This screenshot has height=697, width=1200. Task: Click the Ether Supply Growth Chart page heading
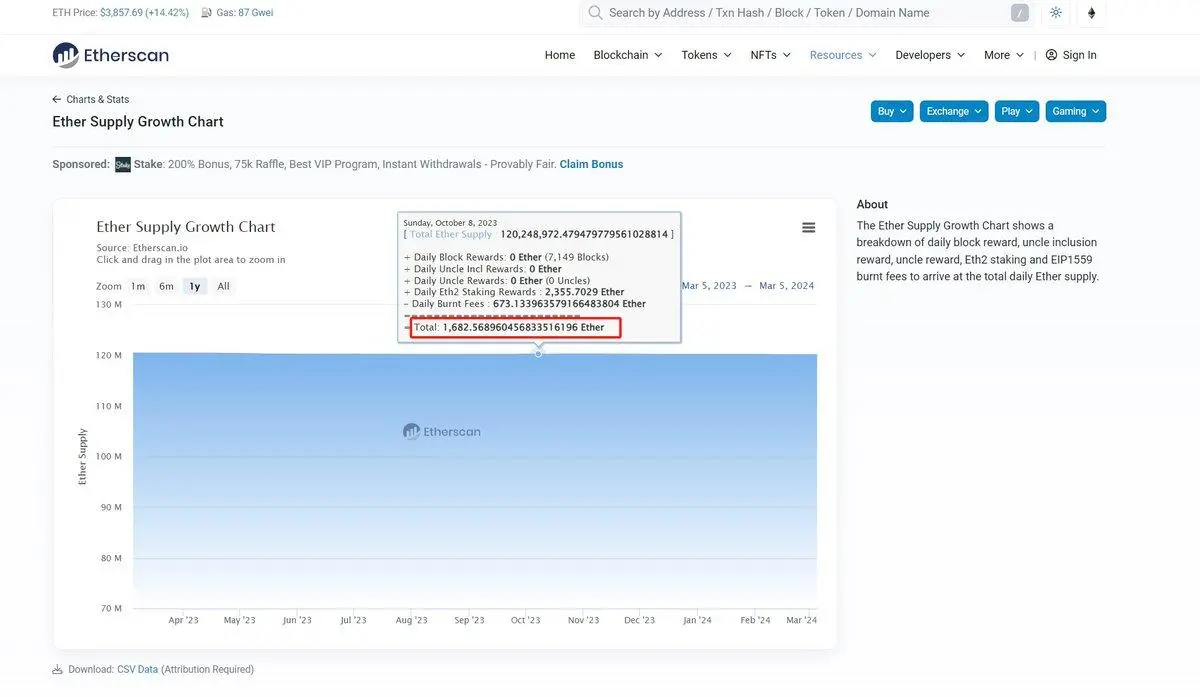pos(138,122)
